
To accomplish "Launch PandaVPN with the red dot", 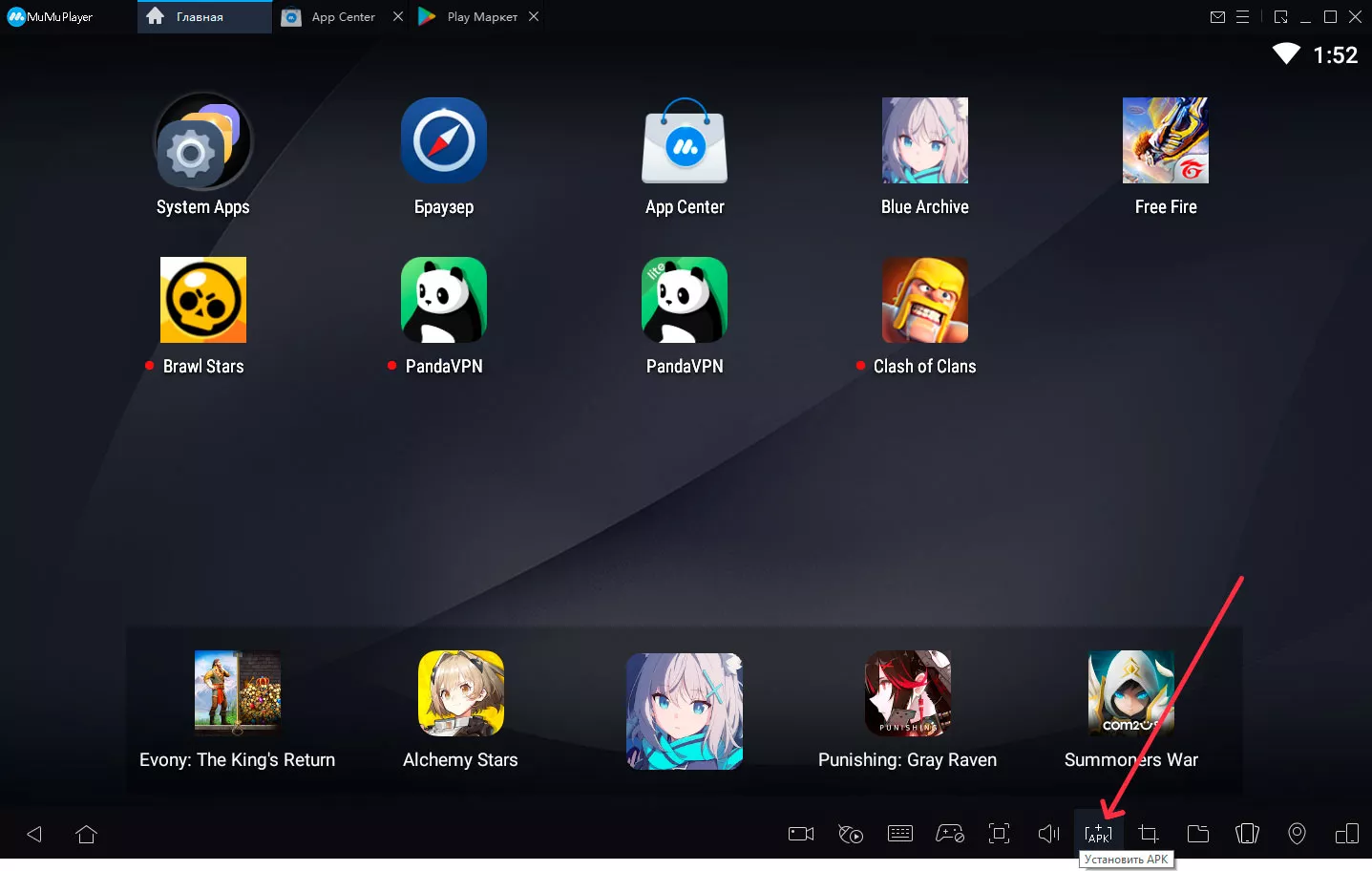I will (444, 300).
